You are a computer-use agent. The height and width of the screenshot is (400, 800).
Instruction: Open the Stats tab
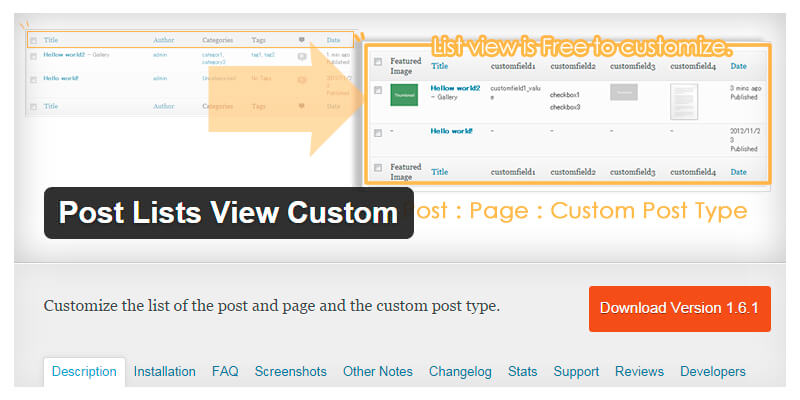tap(522, 371)
